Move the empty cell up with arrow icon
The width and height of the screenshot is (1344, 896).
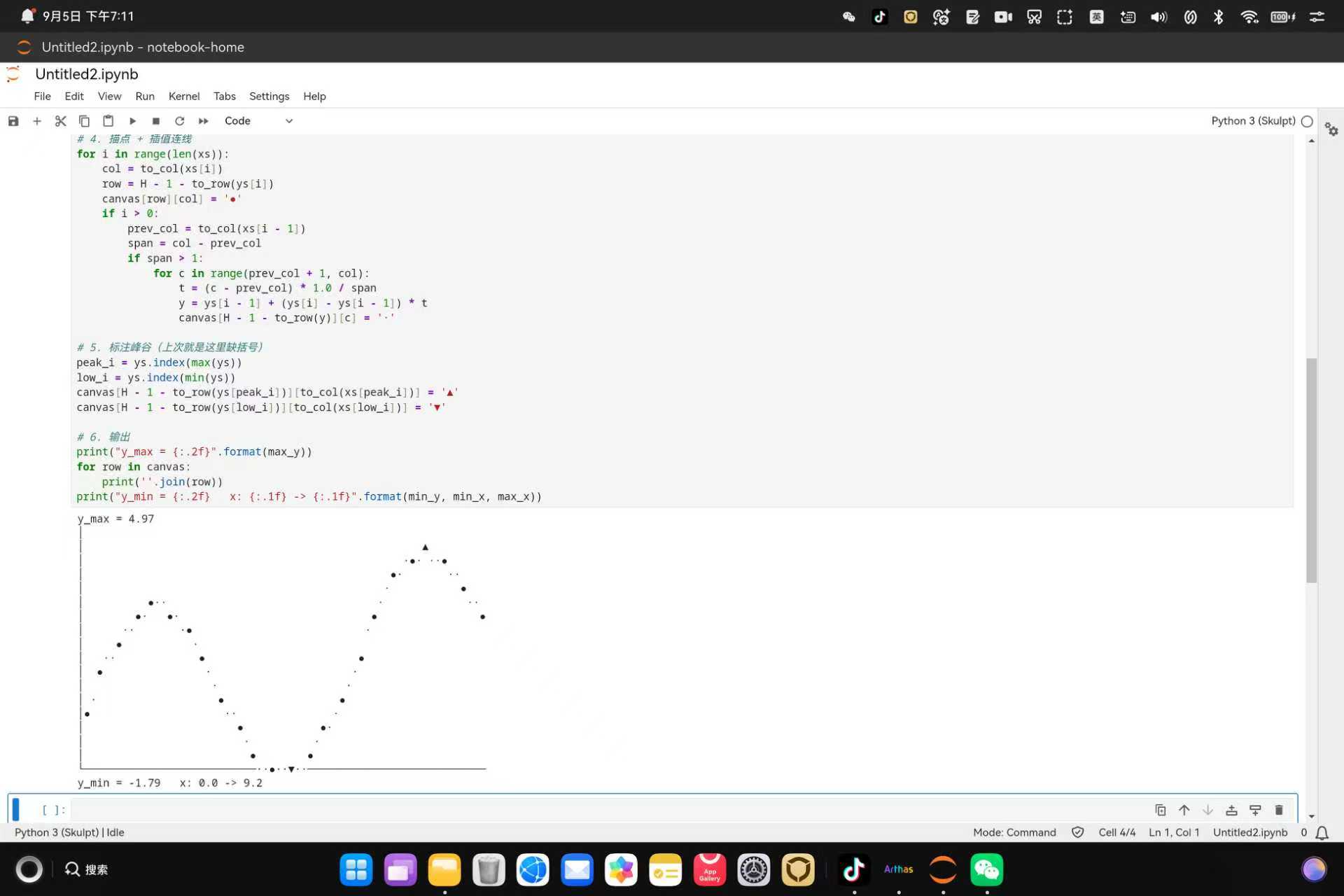tap(1184, 810)
